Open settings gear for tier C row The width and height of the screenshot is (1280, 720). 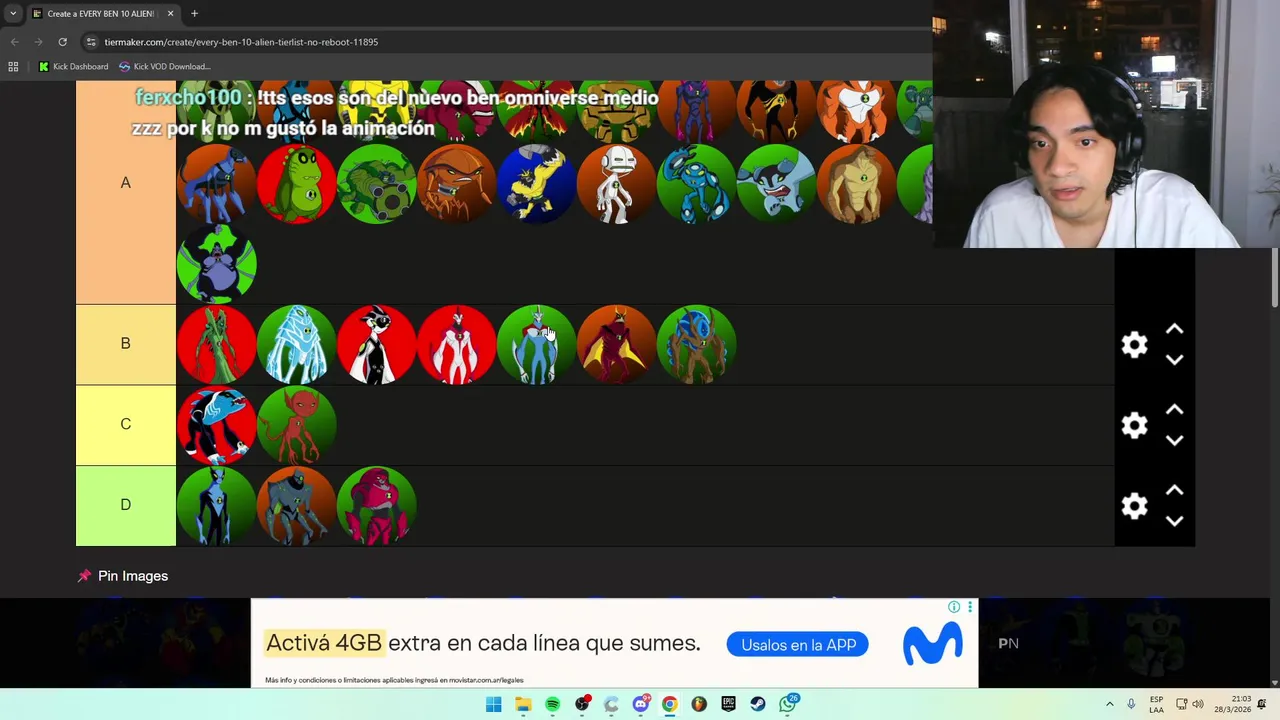1134,425
